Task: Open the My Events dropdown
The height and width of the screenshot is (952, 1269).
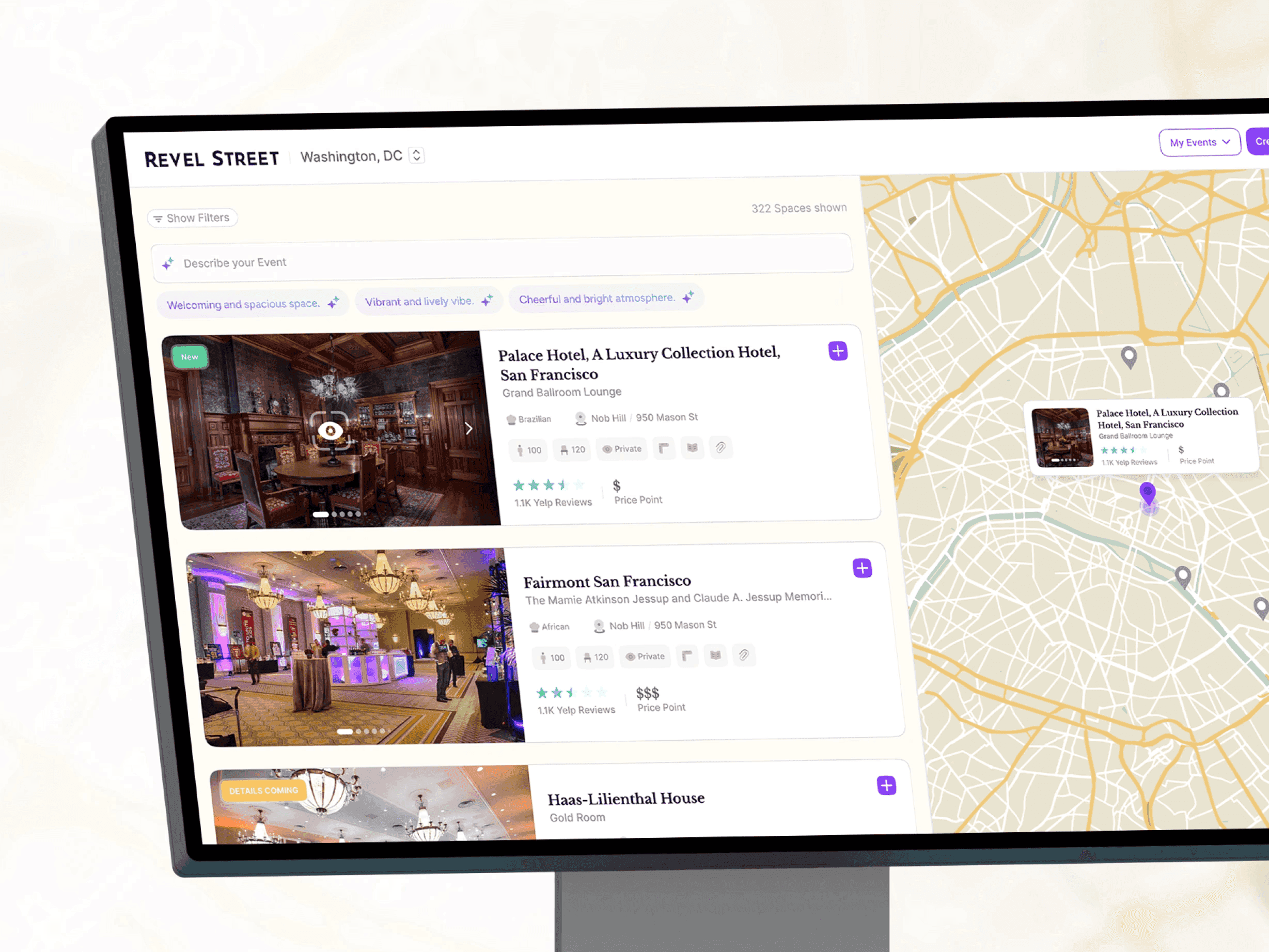Action: point(1200,143)
